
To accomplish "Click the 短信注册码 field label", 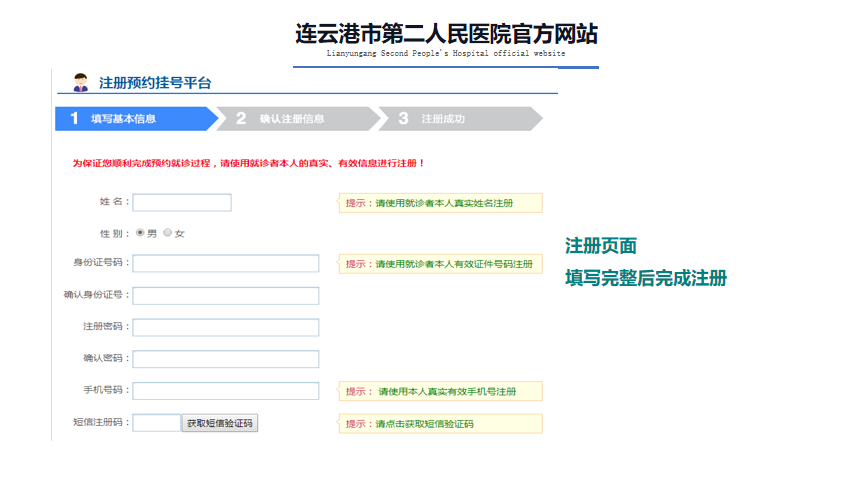I will [101, 422].
